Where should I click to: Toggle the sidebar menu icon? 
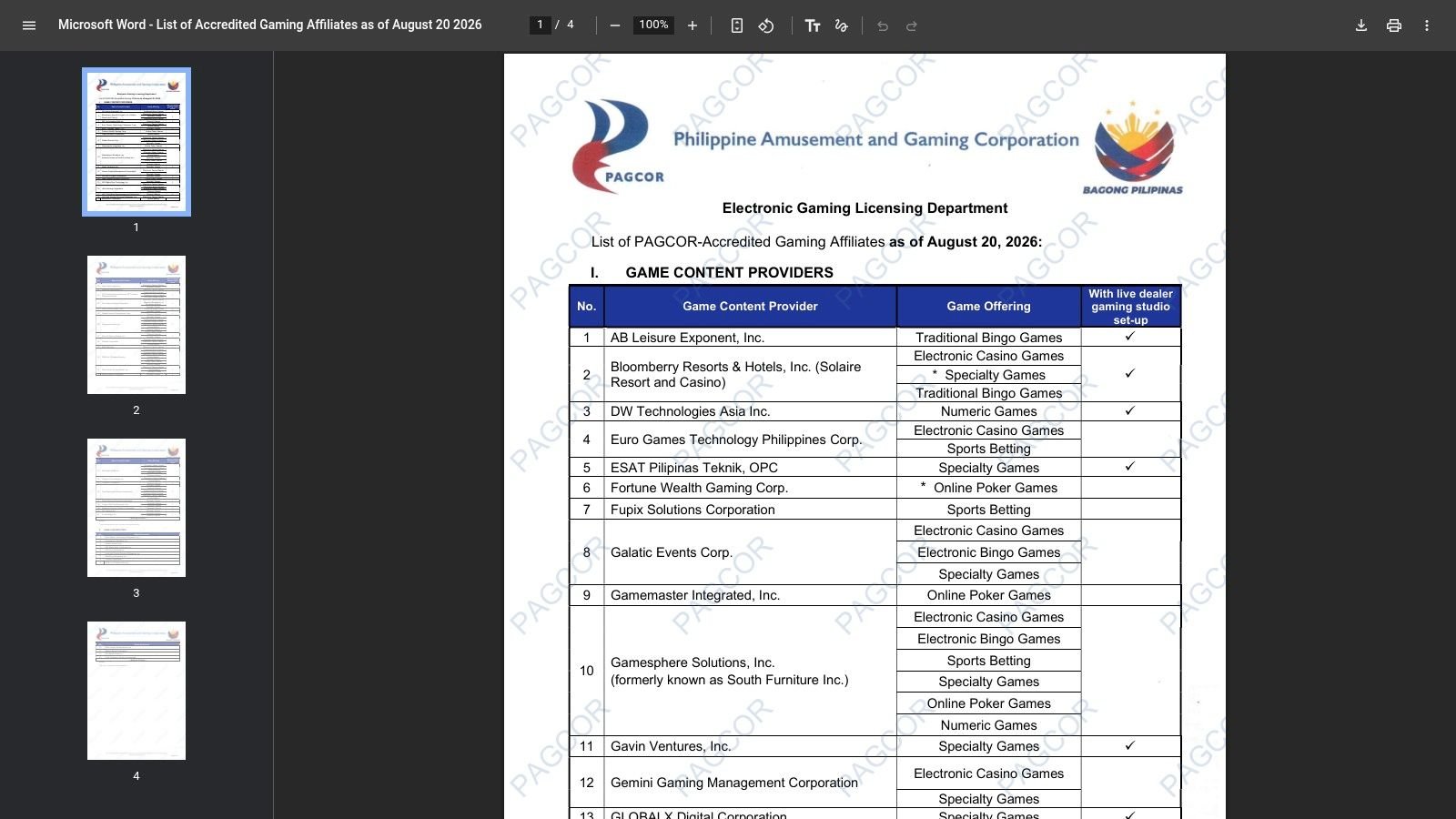coord(29,25)
